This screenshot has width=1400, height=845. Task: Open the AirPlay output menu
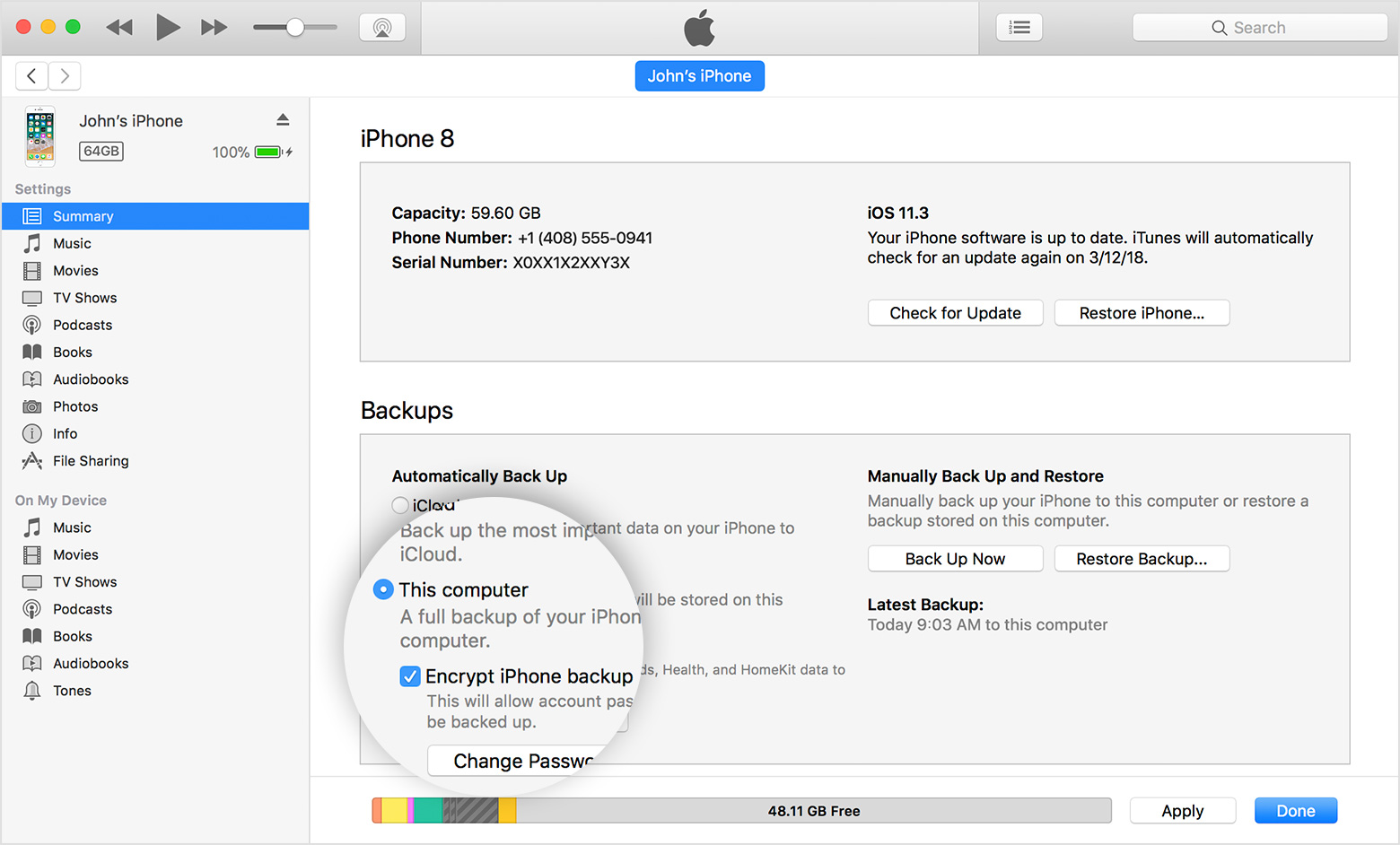[x=382, y=28]
